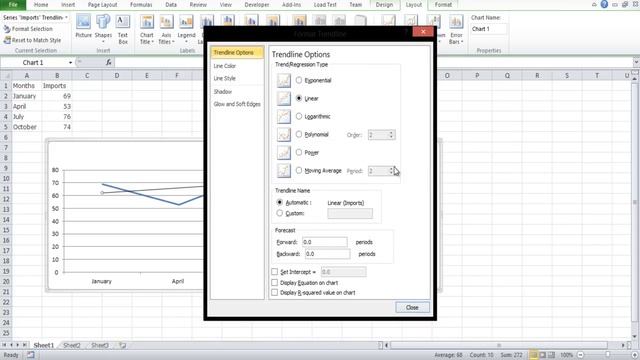Switch to Normal view in status bar
Viewport: 640px width, 360px height.
pyautogui.click(x=533, y=355)
